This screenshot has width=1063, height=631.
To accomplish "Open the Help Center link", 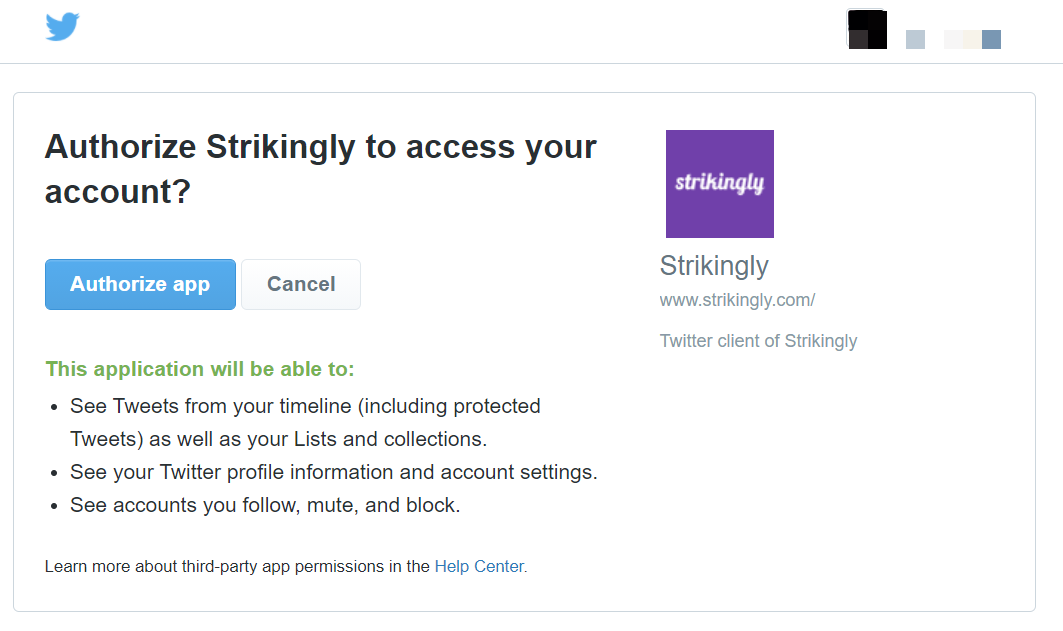I will [x=481, y=567].
